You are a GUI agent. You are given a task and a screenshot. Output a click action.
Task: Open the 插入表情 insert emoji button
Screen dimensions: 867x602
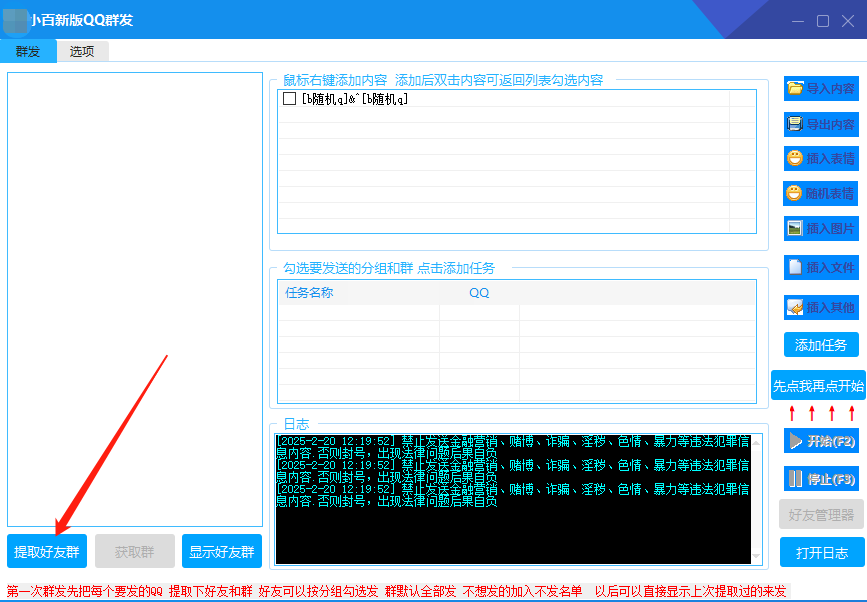click(x=821, y=159)
